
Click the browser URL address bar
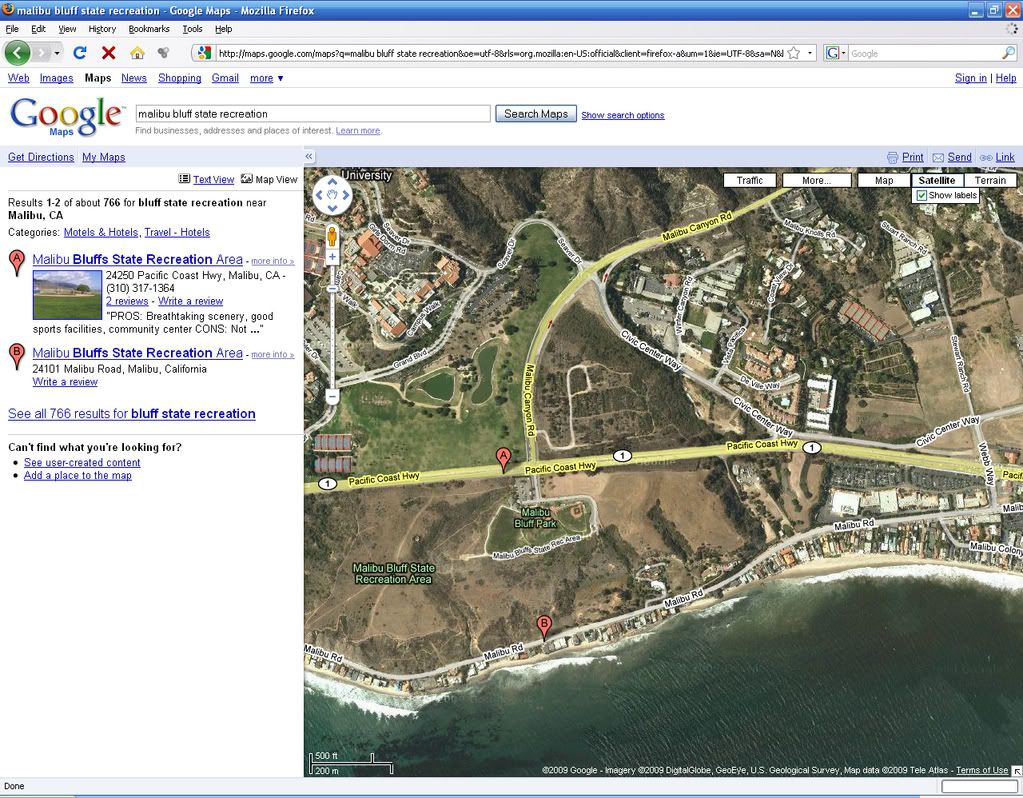tap(500, 54)
